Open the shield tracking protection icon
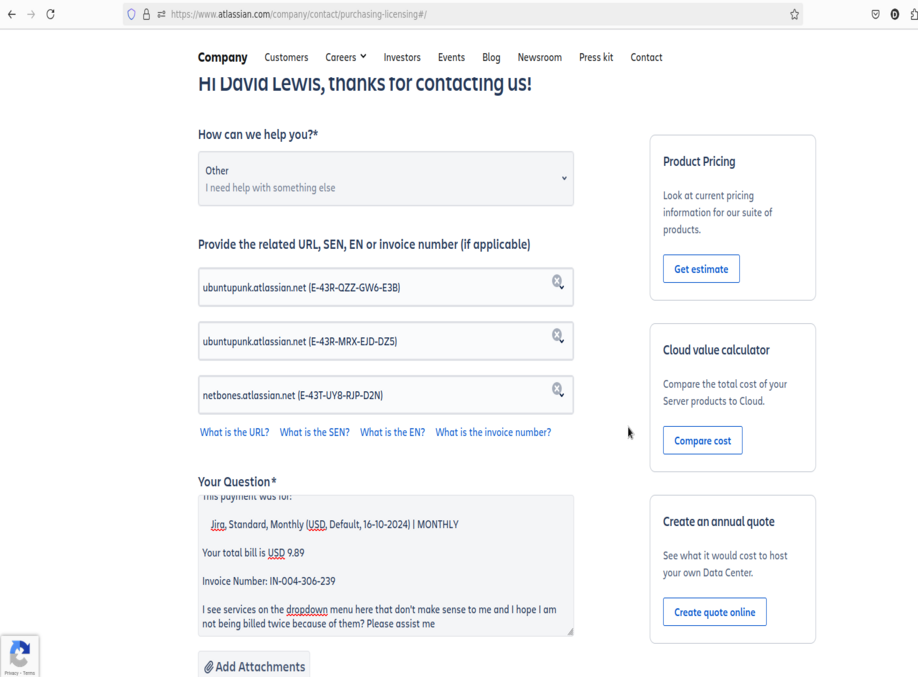This screenshot has width=918, height=677. tap(132, 15)
